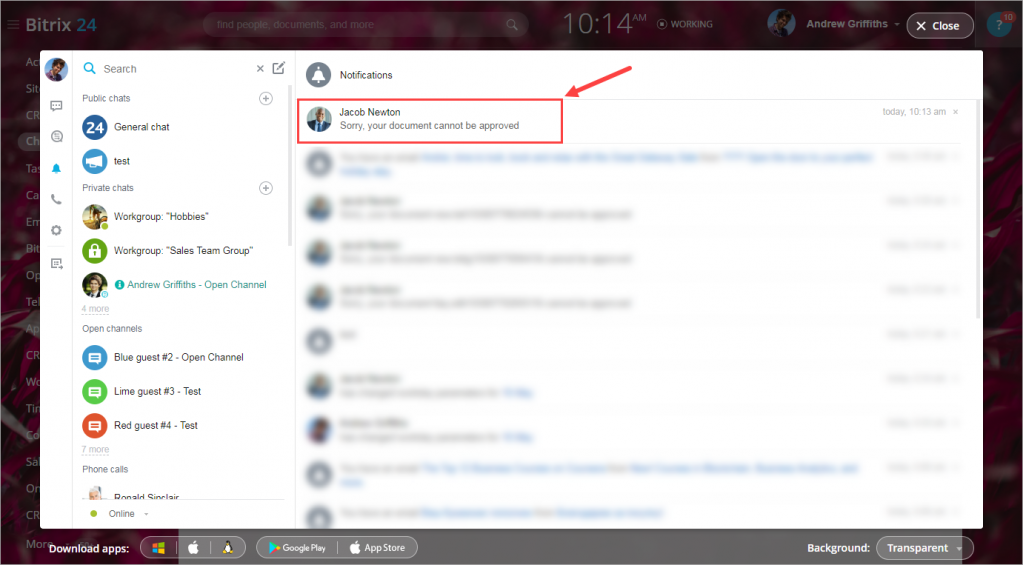Close the messenger window

point(939,26)
